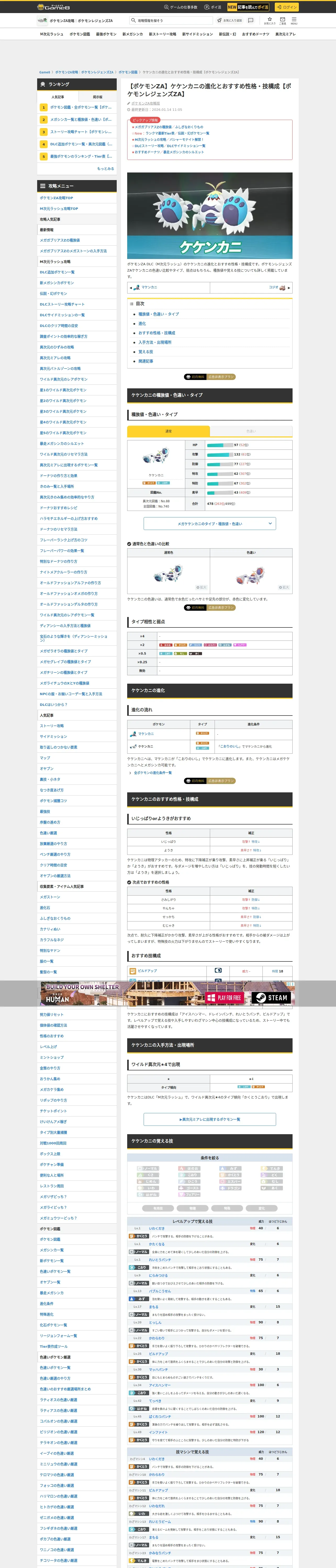
Task: Click the お気に入り追加 star icon
Action: coord(219,20)
